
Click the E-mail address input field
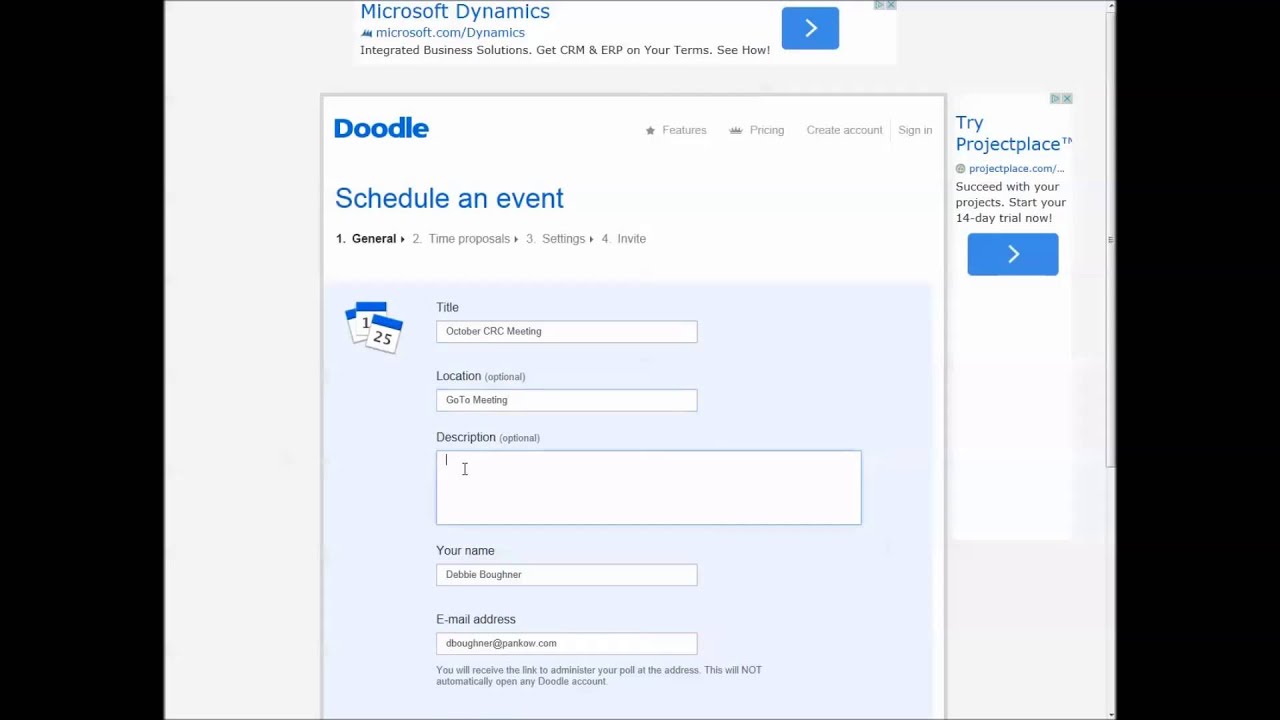[x=566, y=643]
